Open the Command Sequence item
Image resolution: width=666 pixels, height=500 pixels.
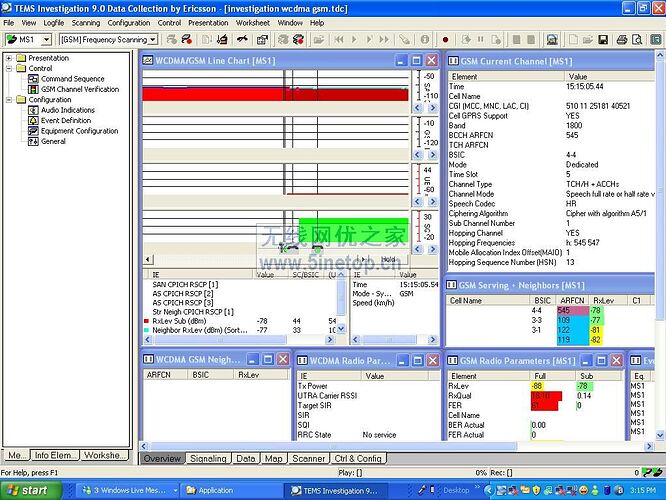click(x=72, y=79)
